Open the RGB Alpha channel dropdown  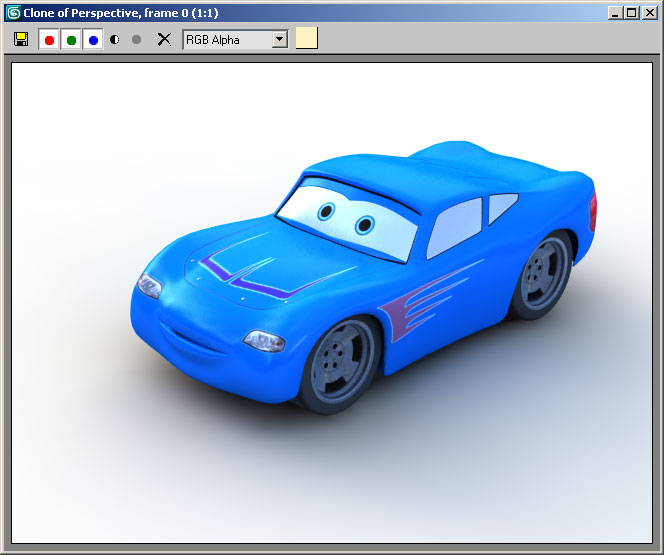pyautogui.click(x=226, y=39)
